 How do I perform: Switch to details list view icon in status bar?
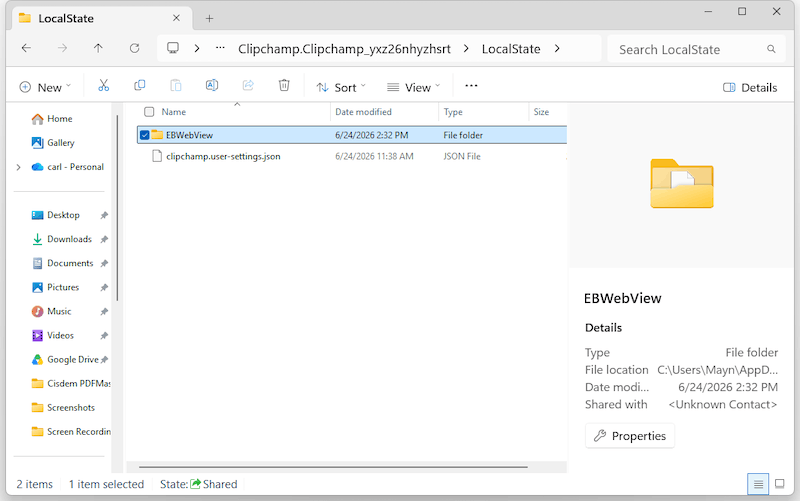pos(758,484)
